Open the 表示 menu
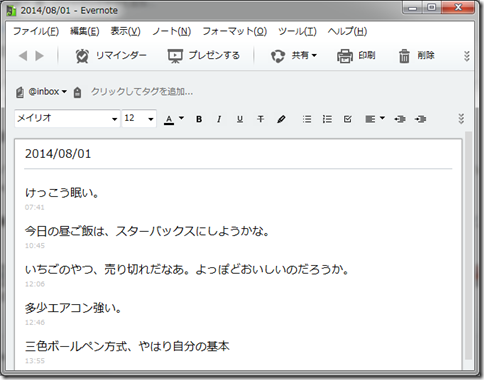This screenshot has width=484, height=380. pyautogui.click(x=125, y=31)
